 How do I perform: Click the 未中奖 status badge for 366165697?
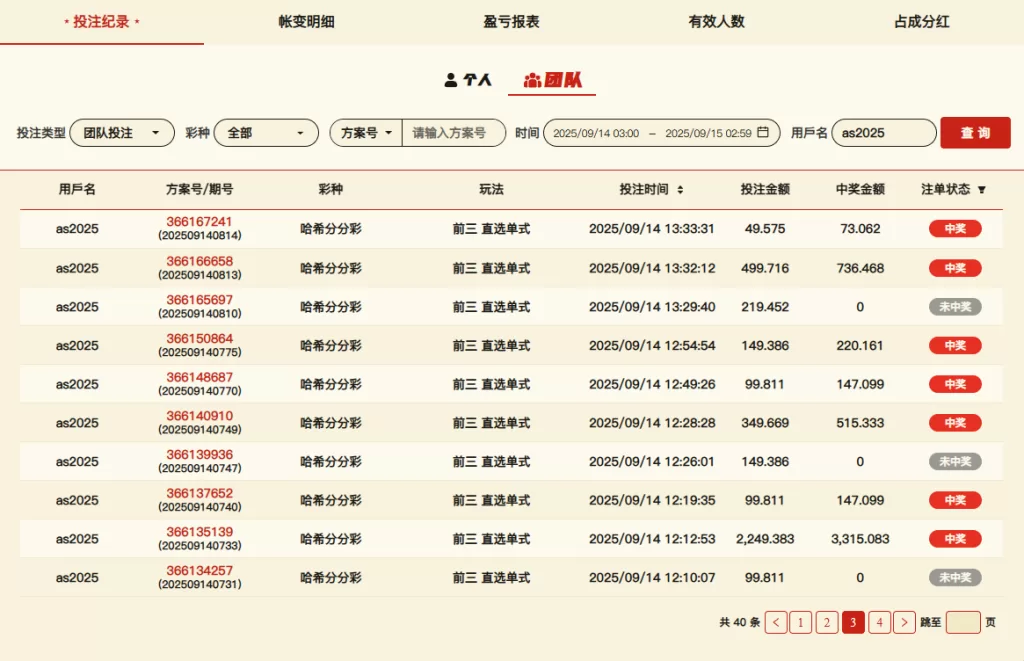[955, 307]
